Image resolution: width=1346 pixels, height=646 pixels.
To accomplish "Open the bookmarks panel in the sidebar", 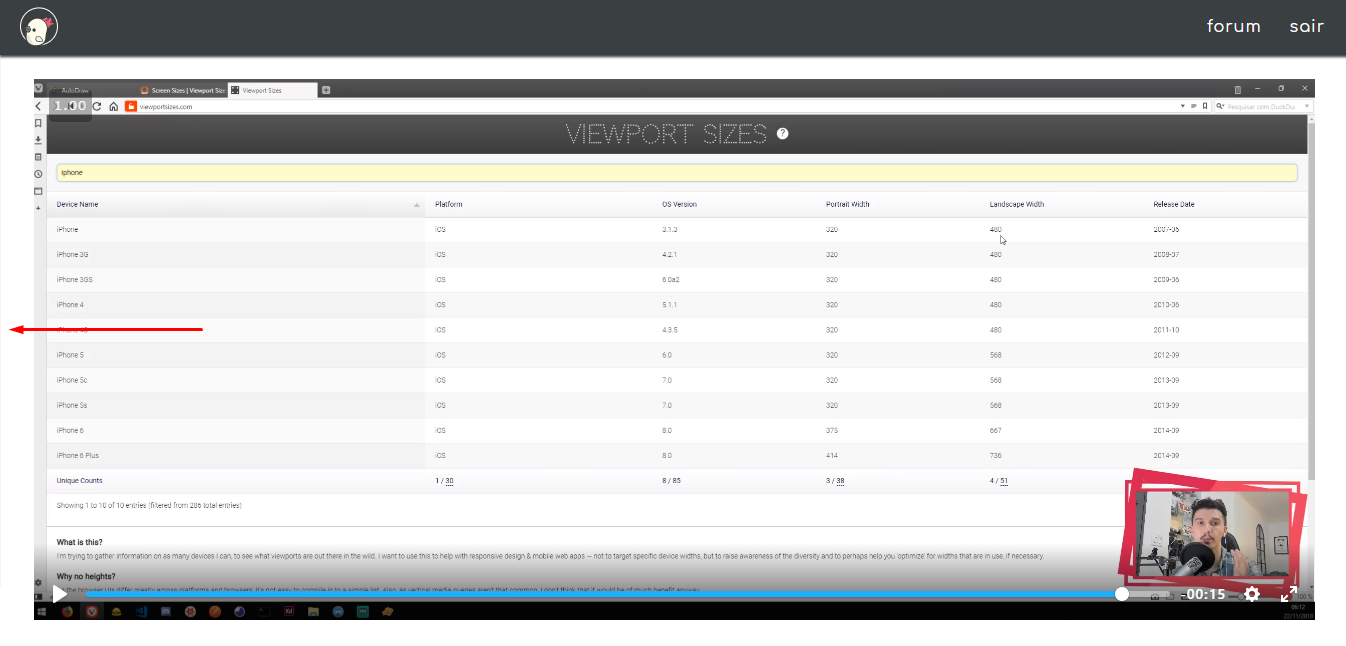I will (x=38, y=123).
